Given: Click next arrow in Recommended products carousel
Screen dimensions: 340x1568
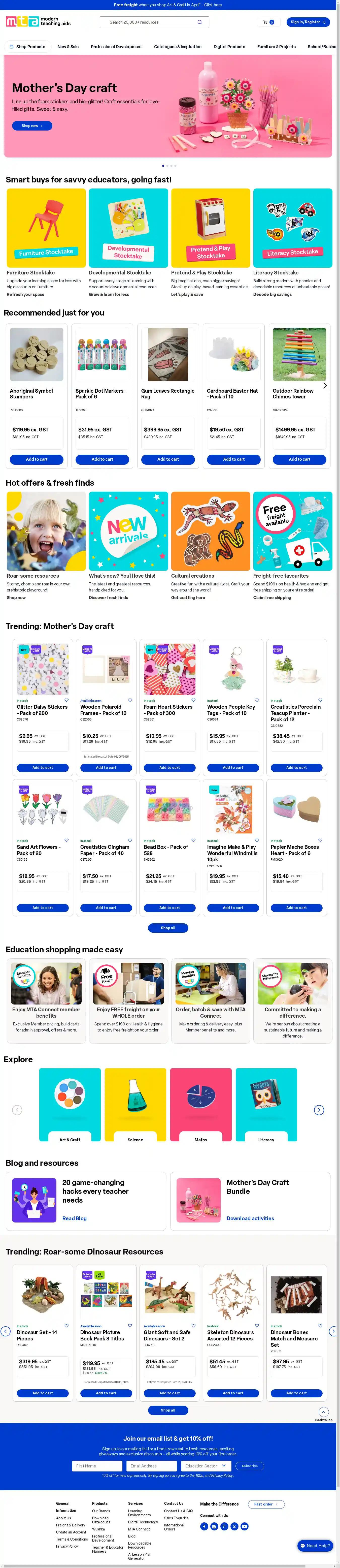Looking at the screenshot, I should [325, 385].
